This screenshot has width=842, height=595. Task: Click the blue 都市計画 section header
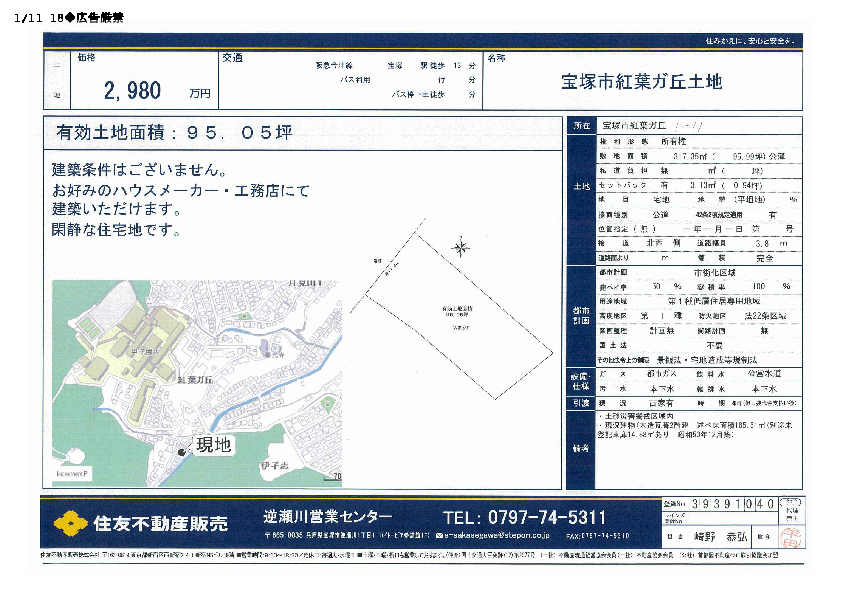(x=581, y=308)
